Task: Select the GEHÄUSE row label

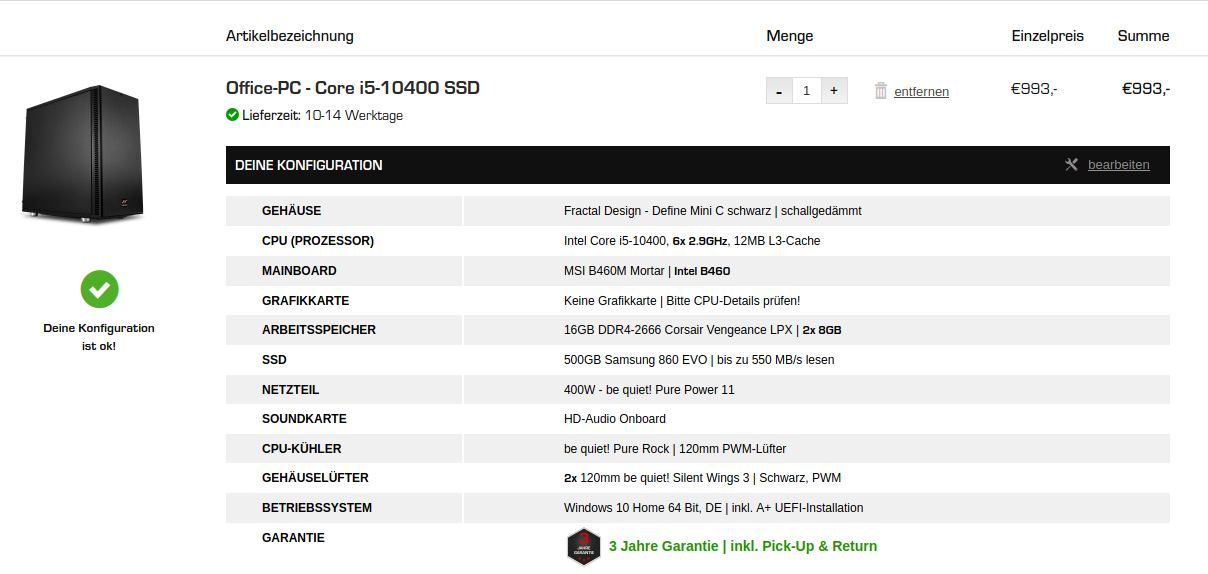Action: pyautogui.click(x=291, y=211)
